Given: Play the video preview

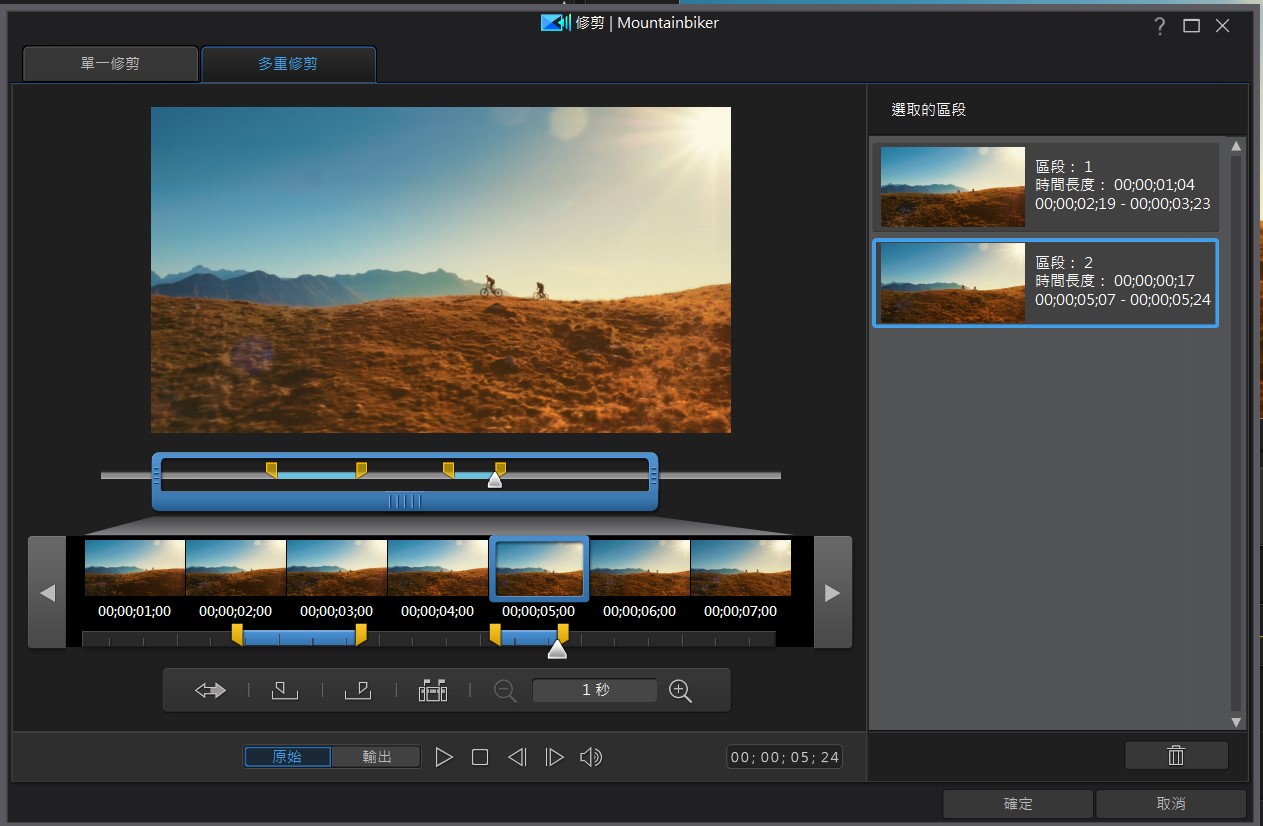Looking at the screenshot, I should point(444,758).
